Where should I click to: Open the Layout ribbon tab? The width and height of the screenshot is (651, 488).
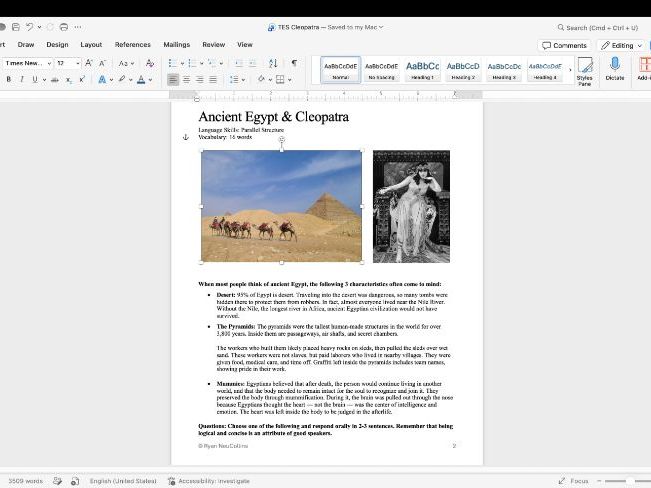tap(91, 44)
